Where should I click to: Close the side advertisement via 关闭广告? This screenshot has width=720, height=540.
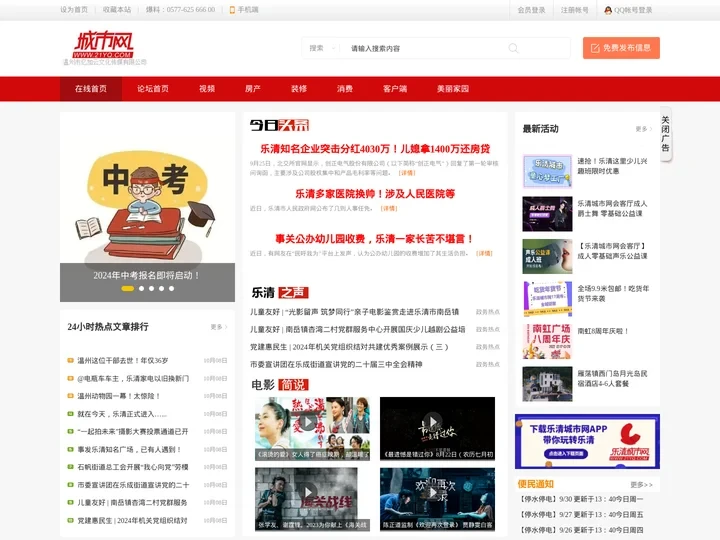click(665, 134)
